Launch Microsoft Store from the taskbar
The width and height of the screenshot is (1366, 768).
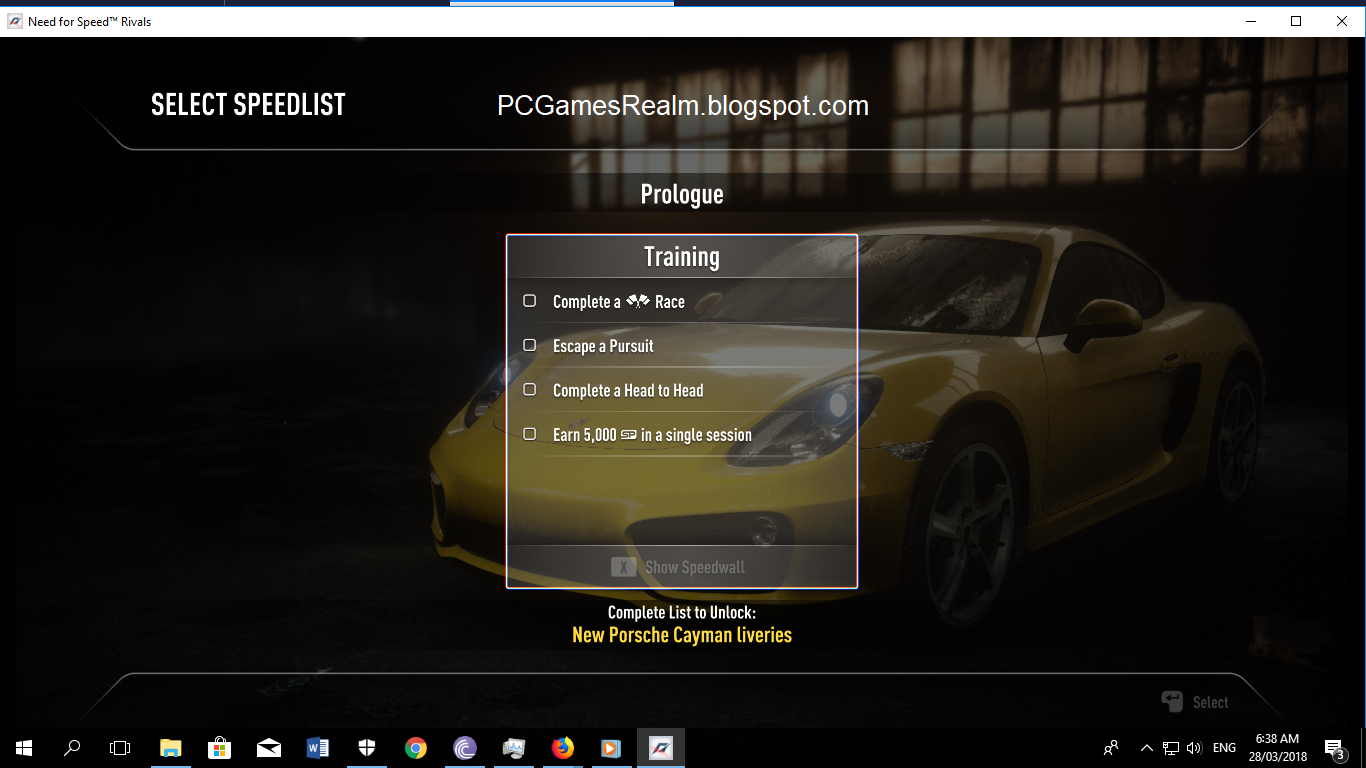pyautogui.click(x=220, y=748)
